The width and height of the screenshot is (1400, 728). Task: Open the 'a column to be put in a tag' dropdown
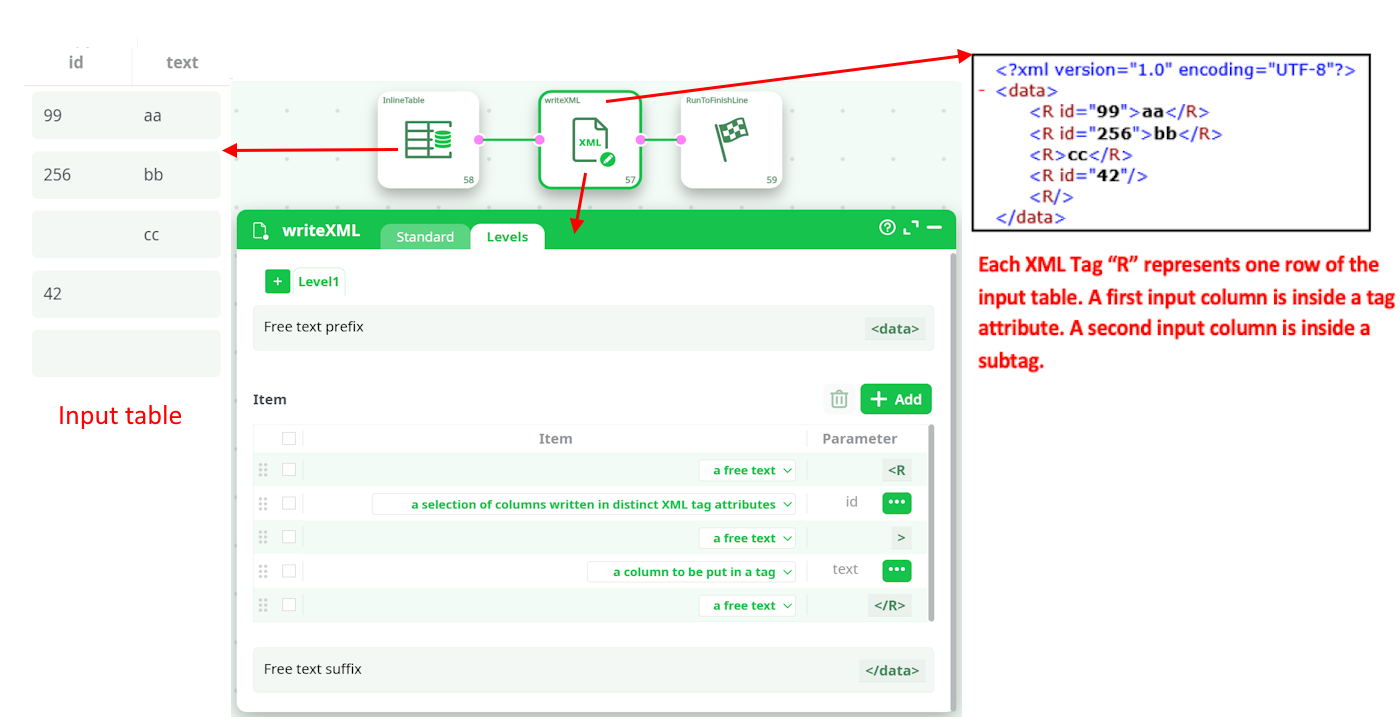coord(692,572)
